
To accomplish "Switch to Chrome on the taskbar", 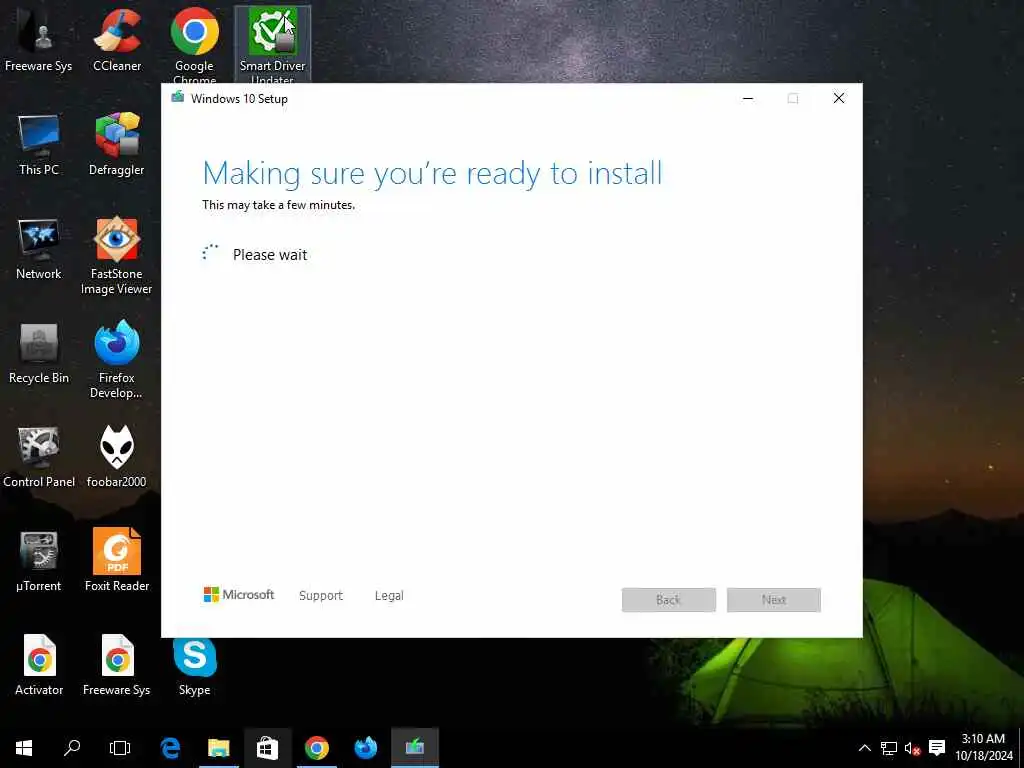I will click(x=317, y=748).
